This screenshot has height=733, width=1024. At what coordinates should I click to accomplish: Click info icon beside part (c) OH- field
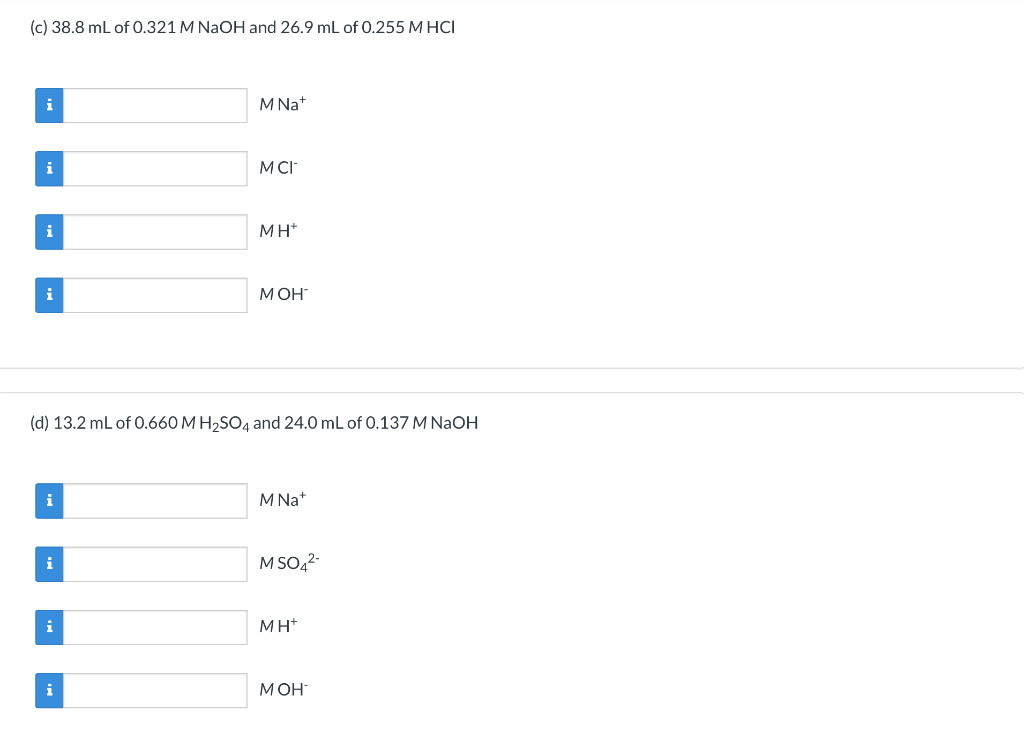tap(49, 295)
